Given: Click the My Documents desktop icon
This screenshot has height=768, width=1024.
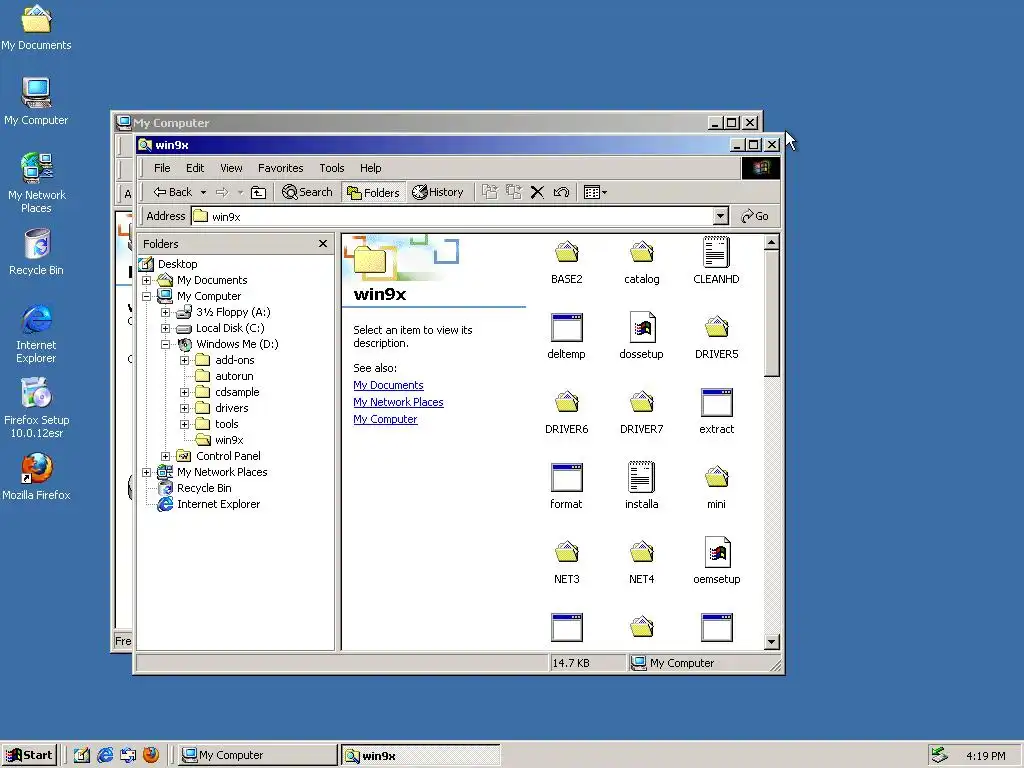Looking at the screenshot, I should (36, 27).
